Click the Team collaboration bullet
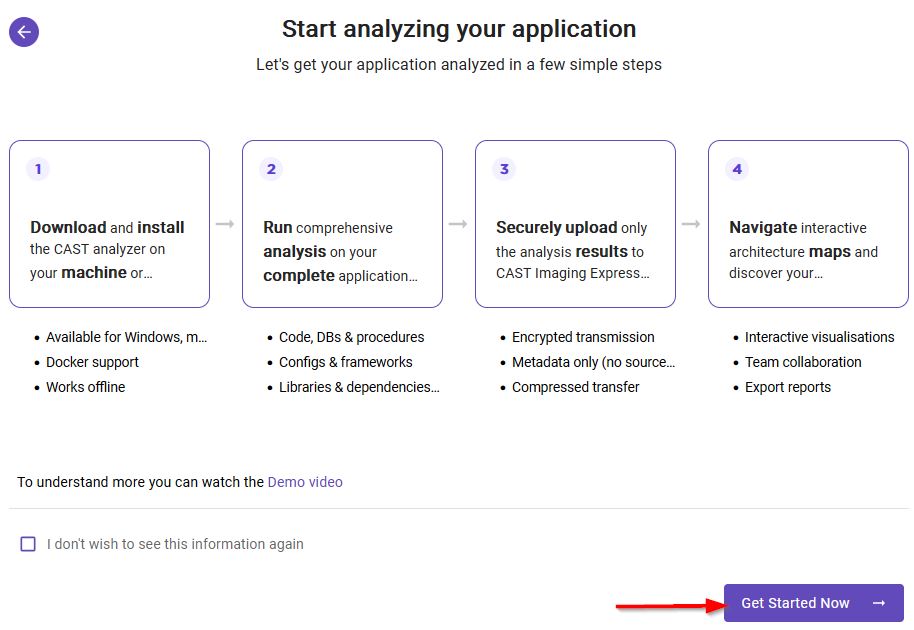Viewport: 914px width, 630px height. (x=803, y=362)
